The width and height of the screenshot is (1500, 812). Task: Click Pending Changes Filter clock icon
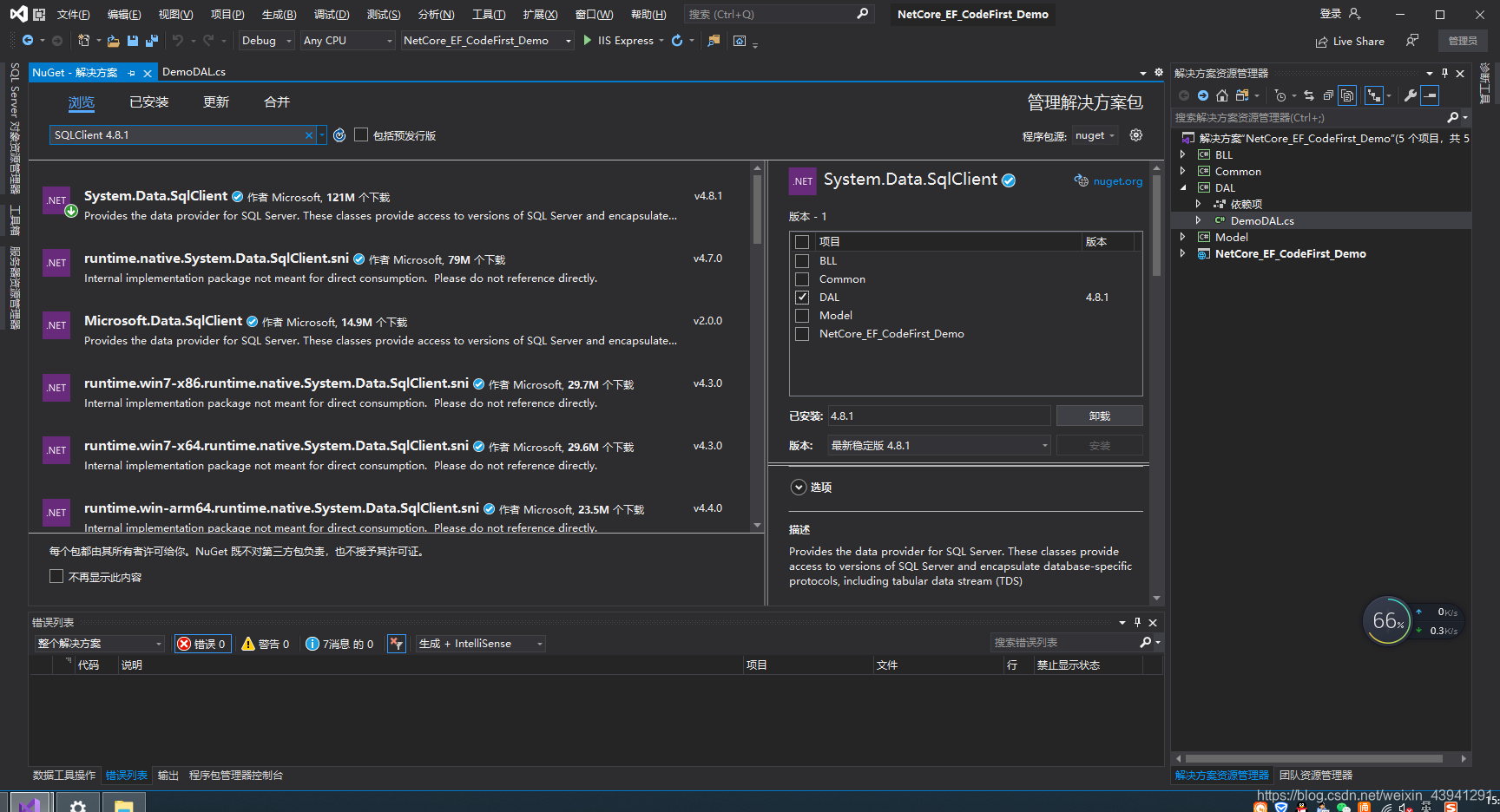pos(1280,95)
